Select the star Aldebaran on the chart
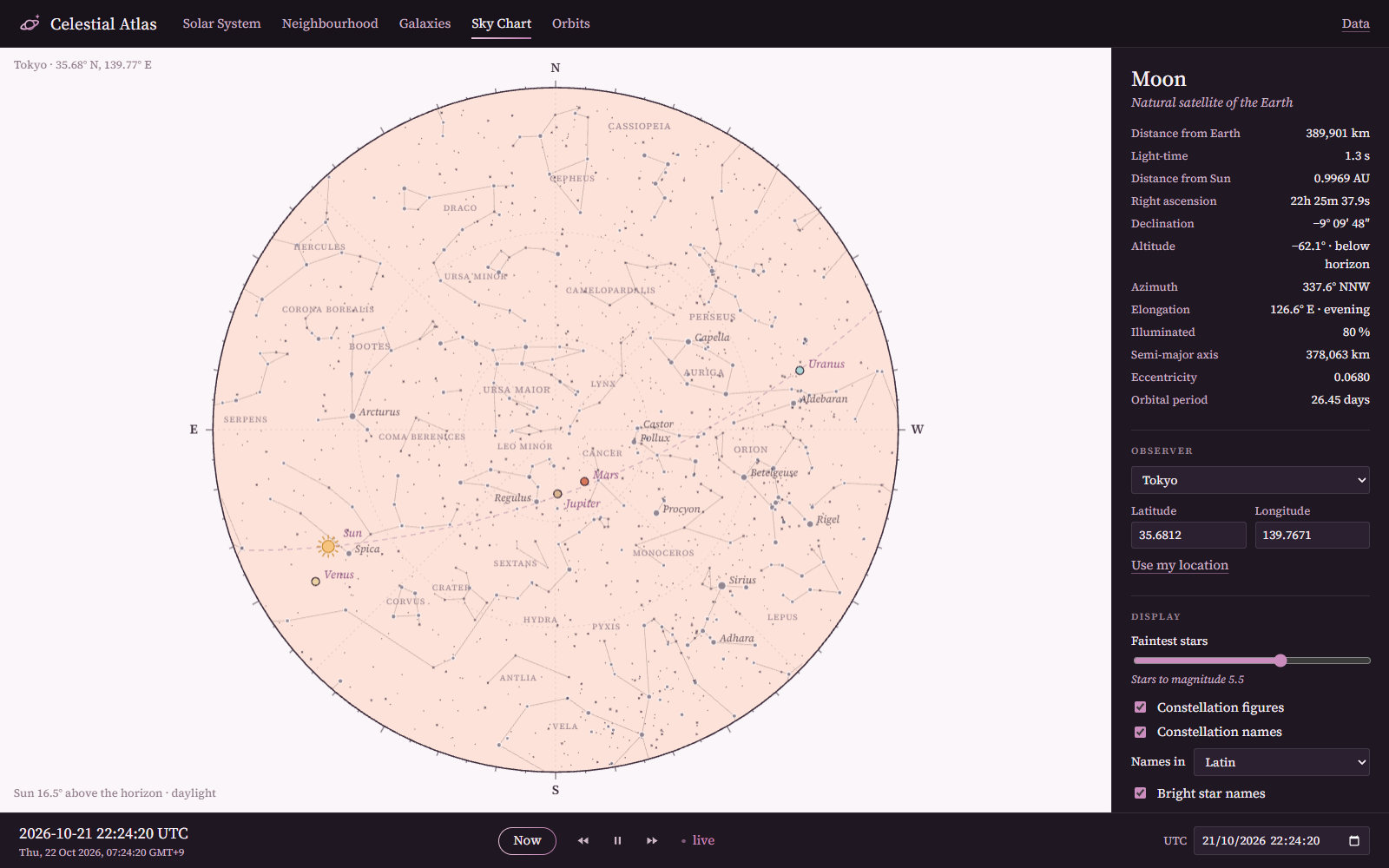This screenshot has width=1389, height=868. click(x=793, y=404)
